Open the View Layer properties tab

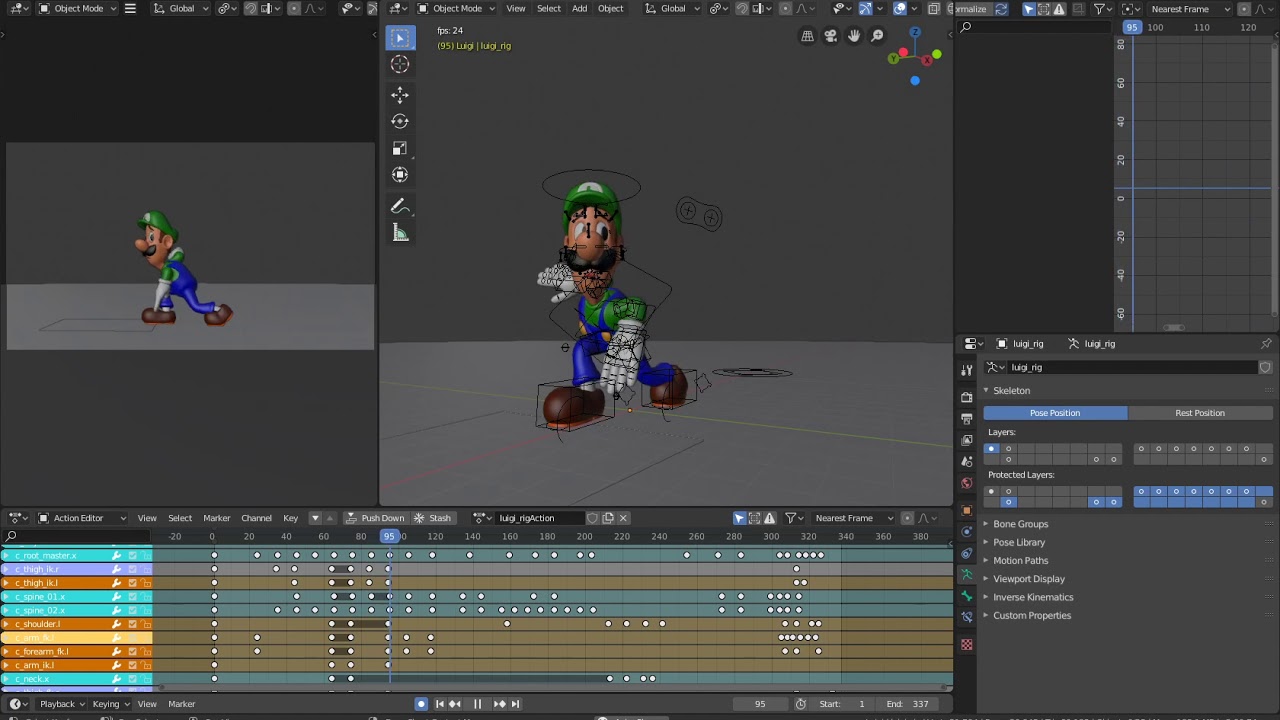pyautogui.click(x=966, y=440)
